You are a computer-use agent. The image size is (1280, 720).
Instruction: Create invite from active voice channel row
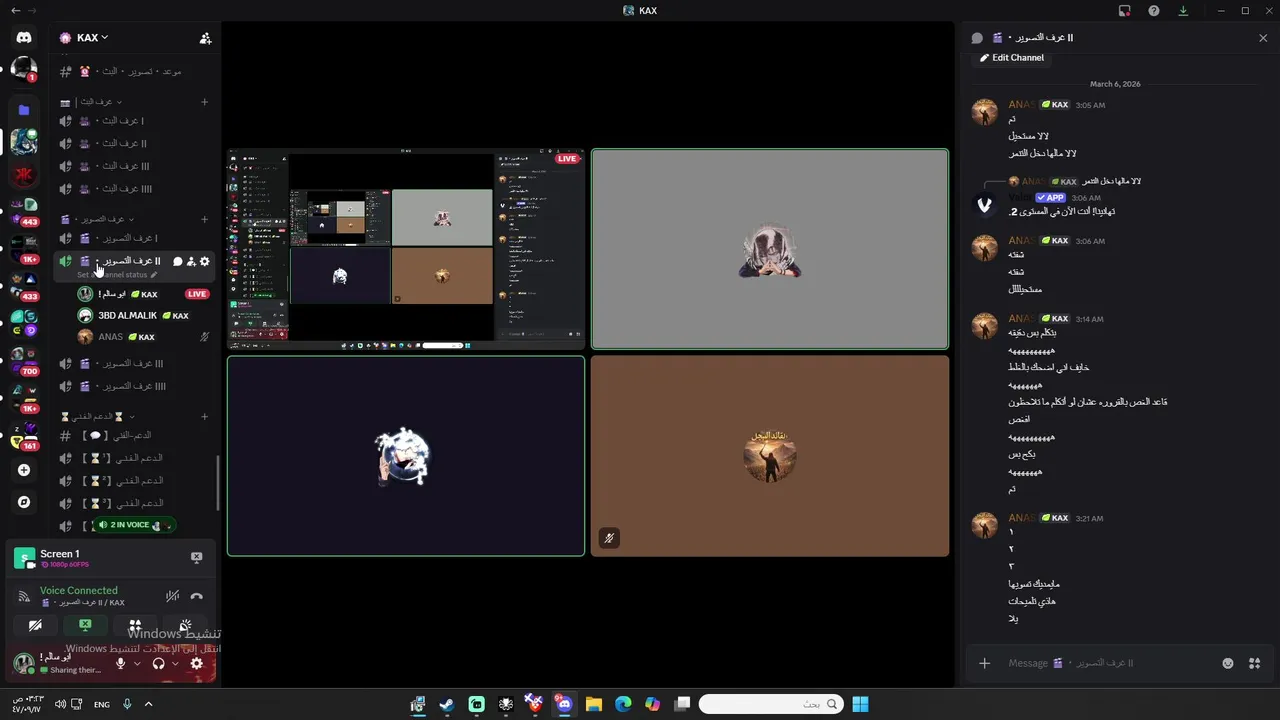click(191, 261)
